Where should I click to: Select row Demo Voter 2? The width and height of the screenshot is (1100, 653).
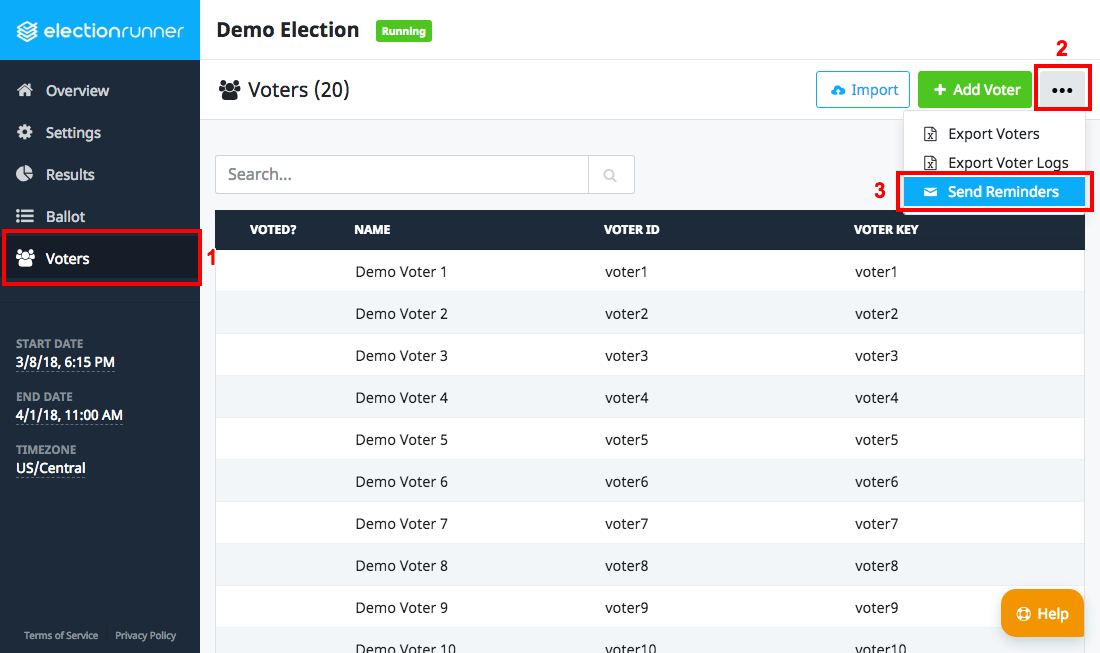(x=650, y=314)
